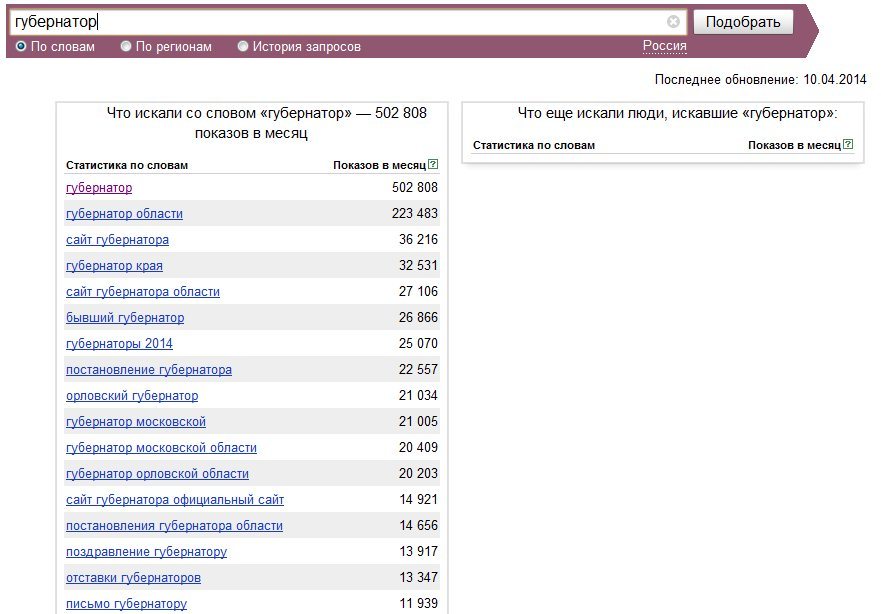Open the сайт губернатора link
The image size is (881, 614).
tap(117, 239)
